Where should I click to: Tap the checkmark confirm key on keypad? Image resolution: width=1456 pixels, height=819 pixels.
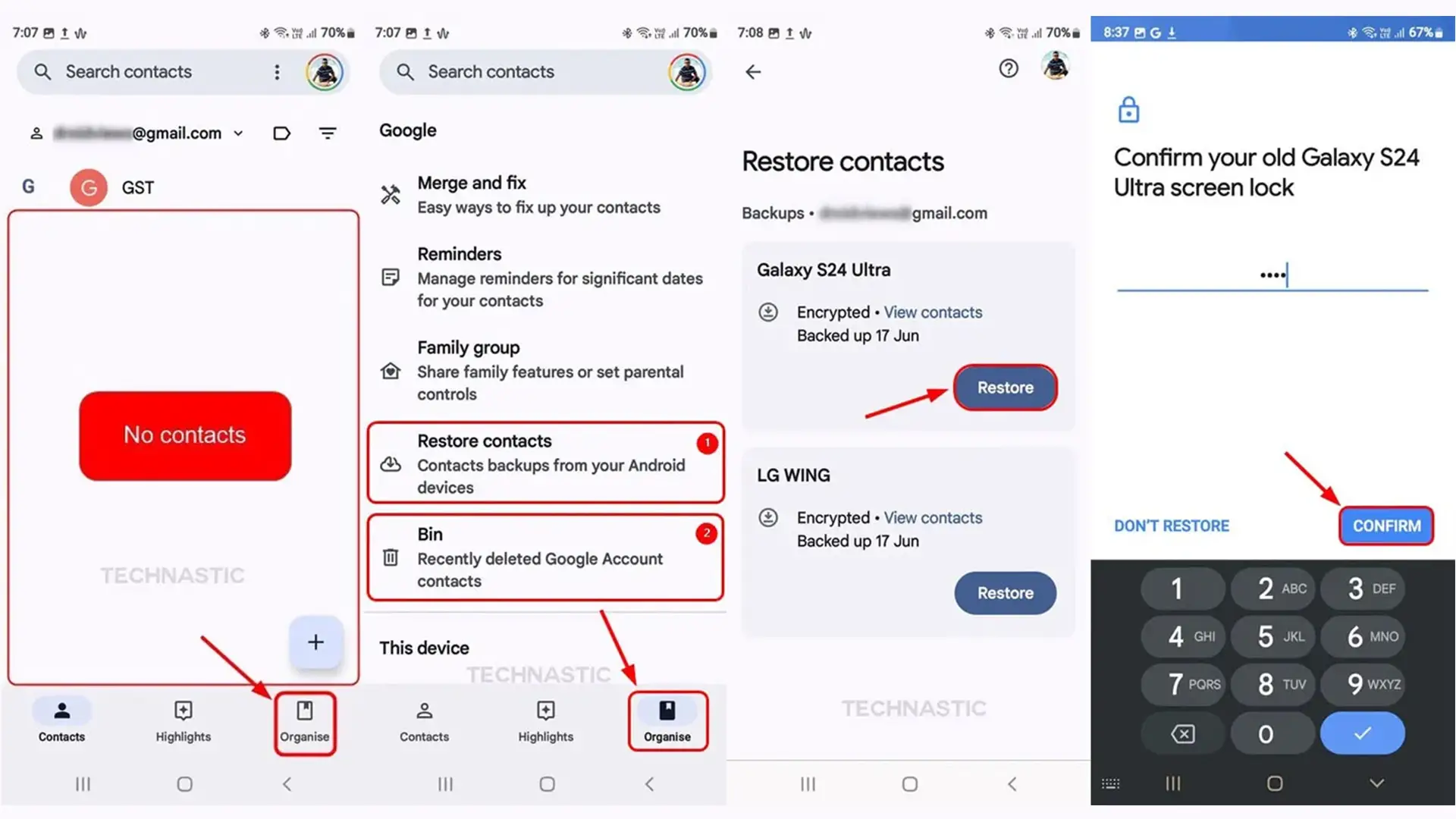tap(1362, 732)
